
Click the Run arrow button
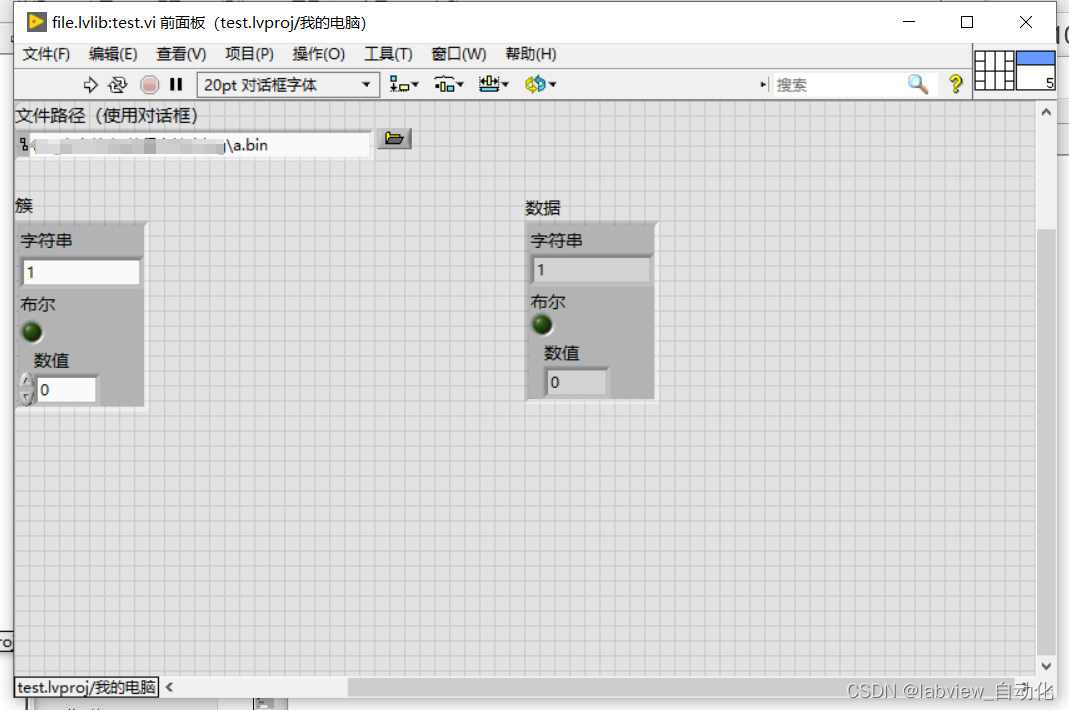(x=90, y=85)
